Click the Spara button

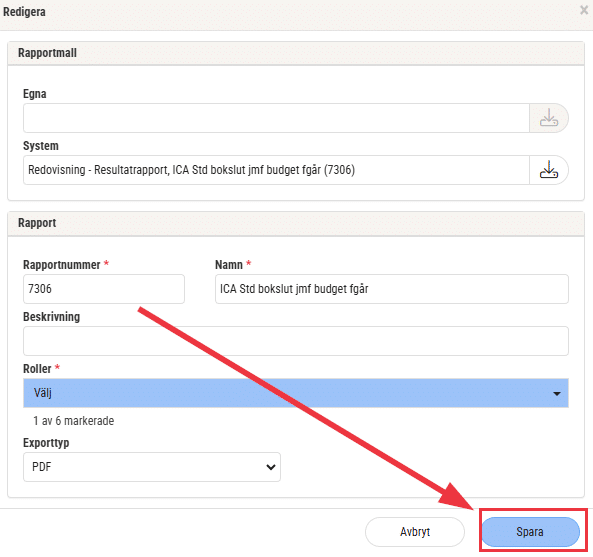530,532
